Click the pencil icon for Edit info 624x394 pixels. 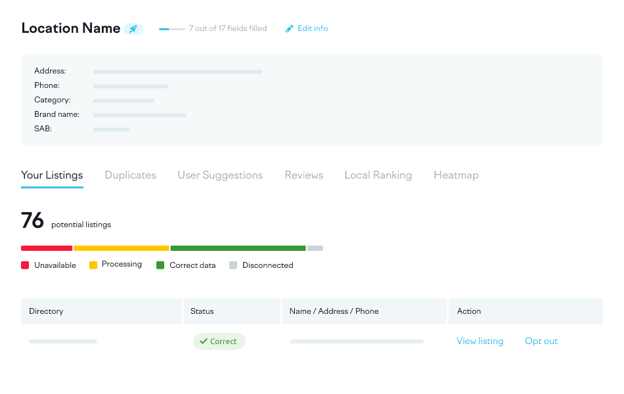pos(289,29)
